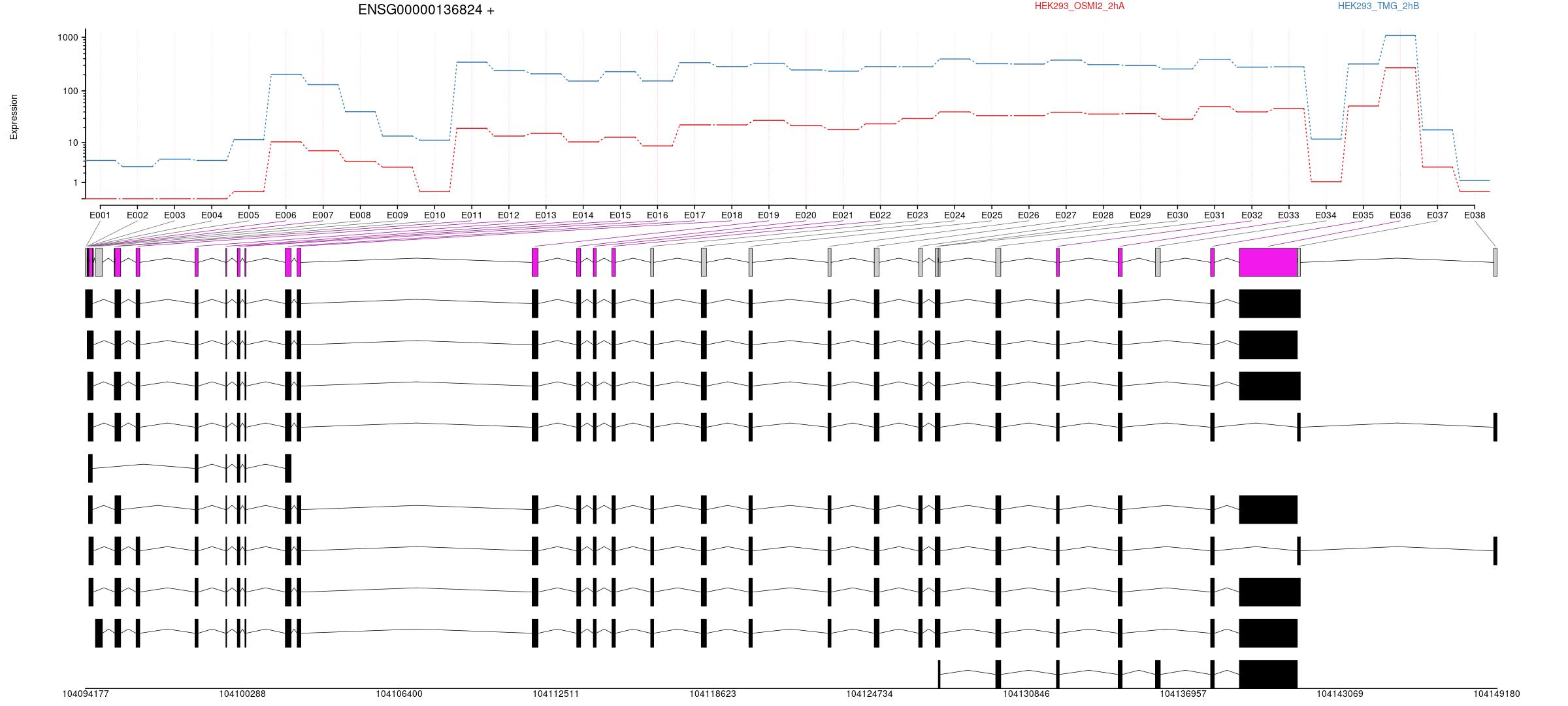Click exon label E020

pos(806,215)
